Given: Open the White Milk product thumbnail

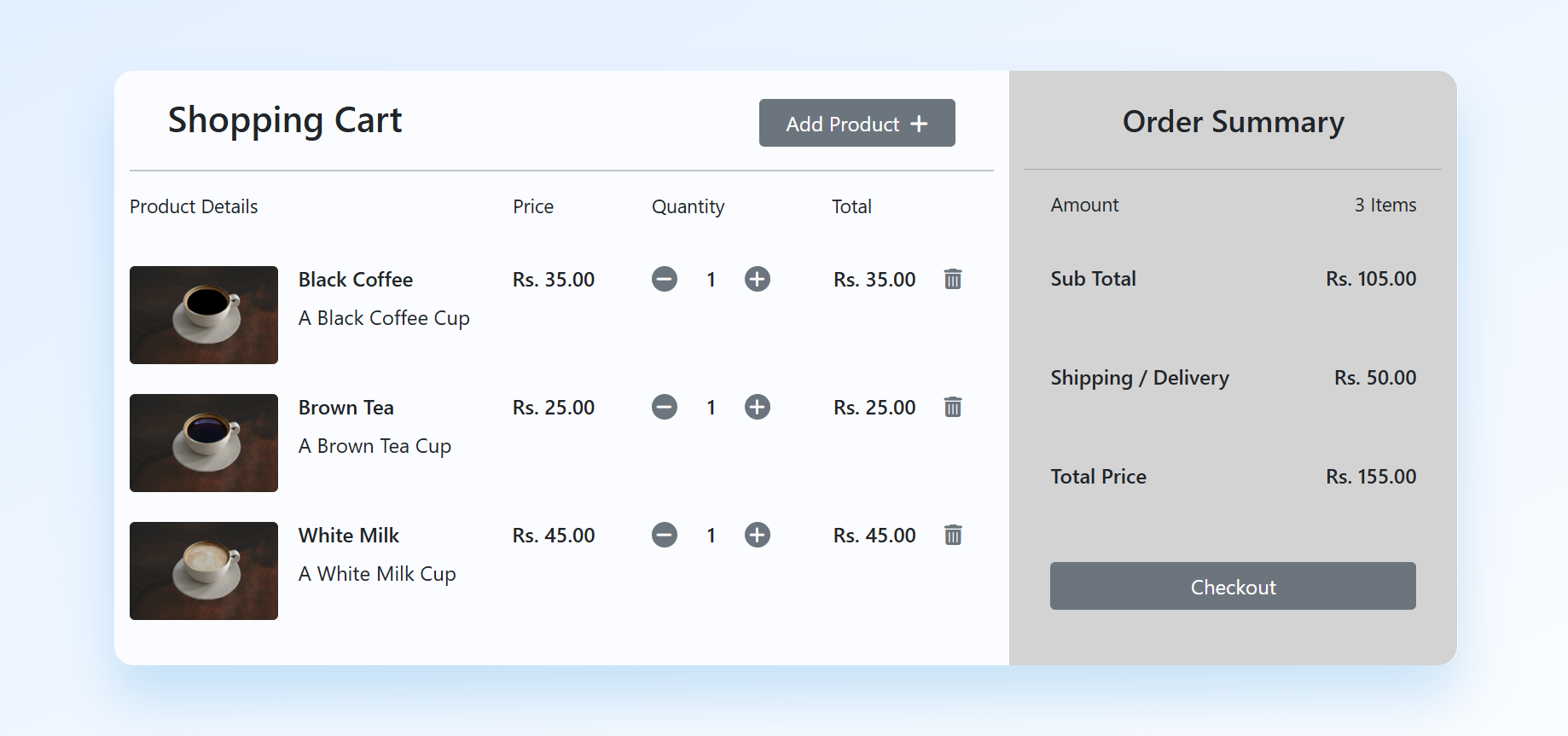Looking at the screenshot, I should 204,571.
